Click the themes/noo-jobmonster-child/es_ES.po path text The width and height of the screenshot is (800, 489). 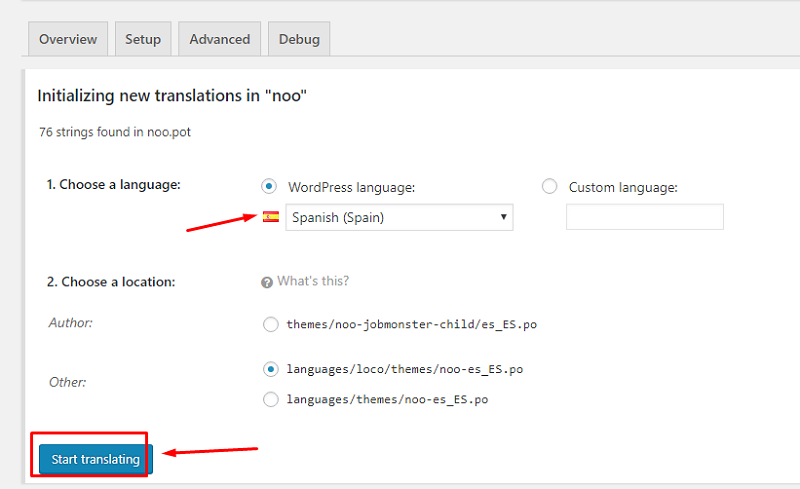pyautogui.click(x=412, y=324)
